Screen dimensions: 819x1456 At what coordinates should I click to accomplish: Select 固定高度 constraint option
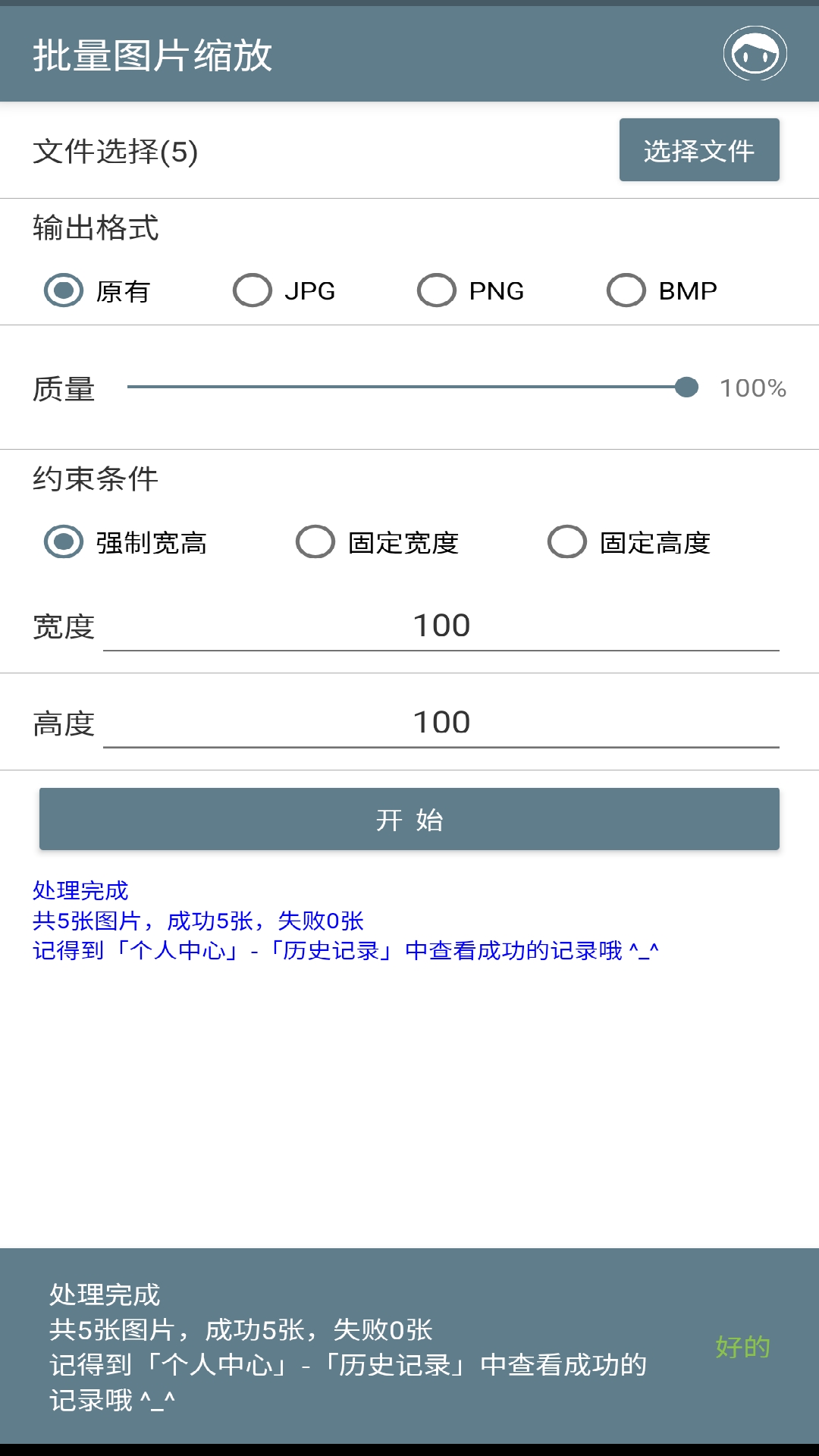click(x=567, y=542)
